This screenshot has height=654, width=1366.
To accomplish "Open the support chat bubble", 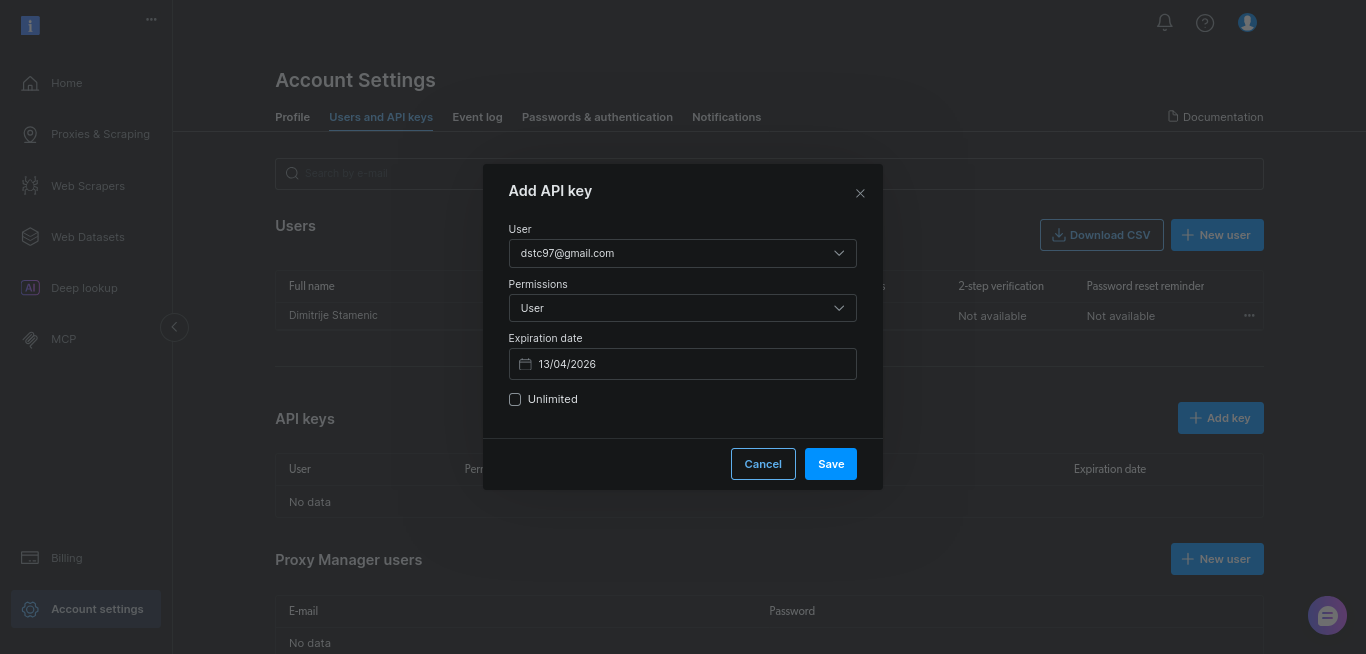I will (1327, 615).
